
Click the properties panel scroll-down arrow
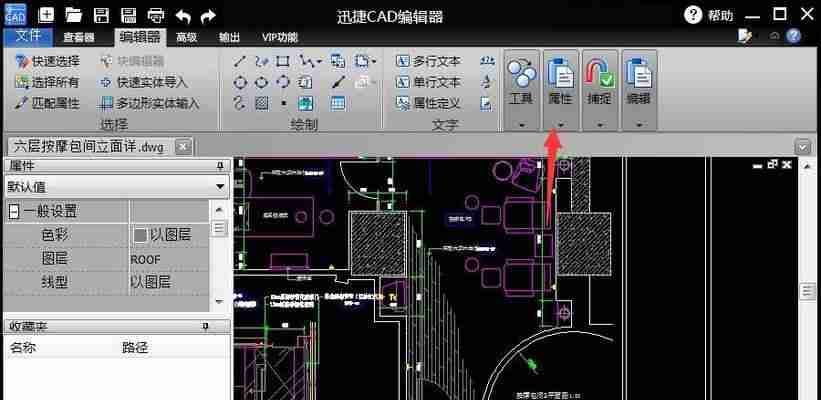pos(219,301)
